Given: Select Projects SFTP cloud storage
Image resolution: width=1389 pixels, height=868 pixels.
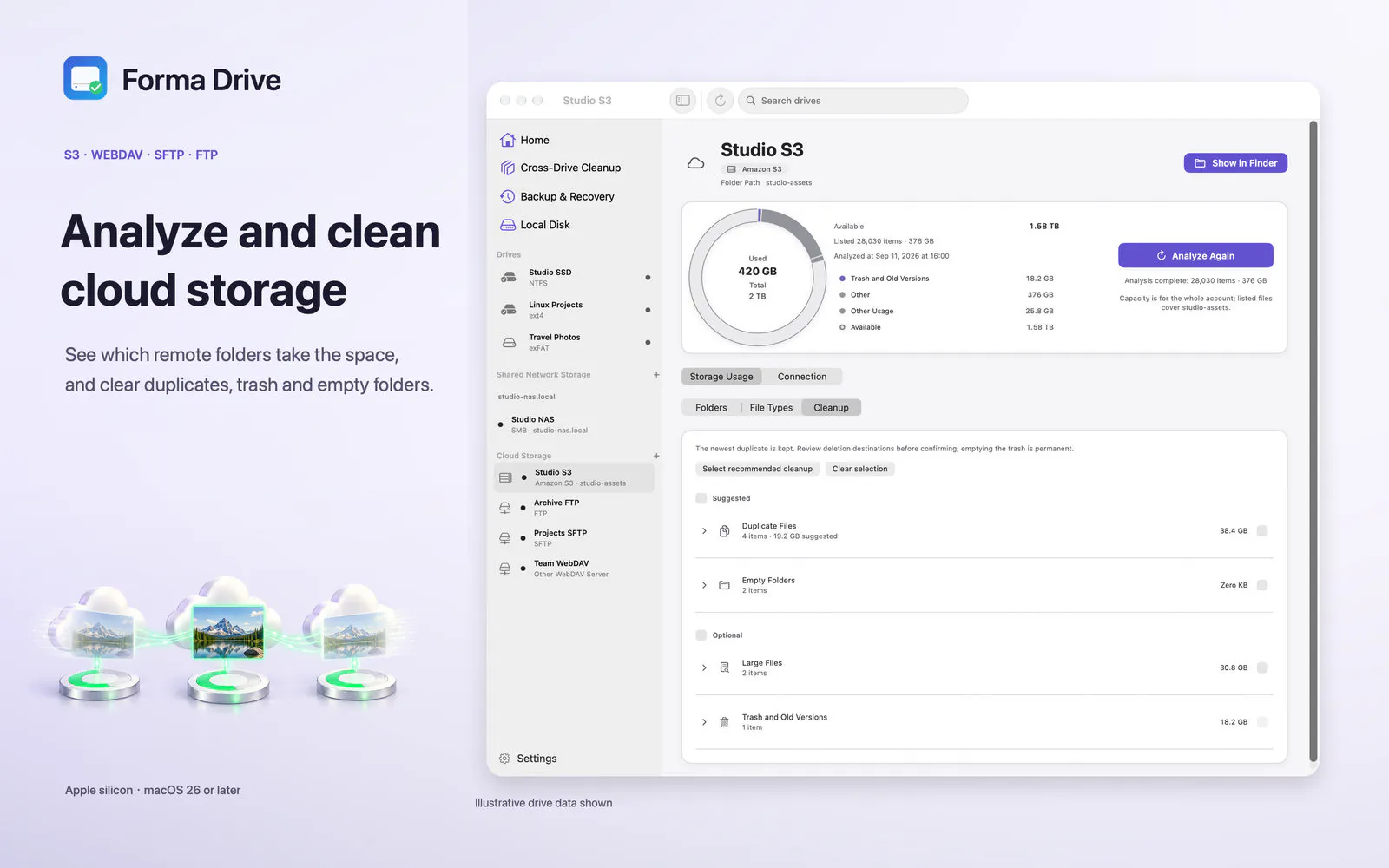Looking at the screenshot, I should coord(574,538).
